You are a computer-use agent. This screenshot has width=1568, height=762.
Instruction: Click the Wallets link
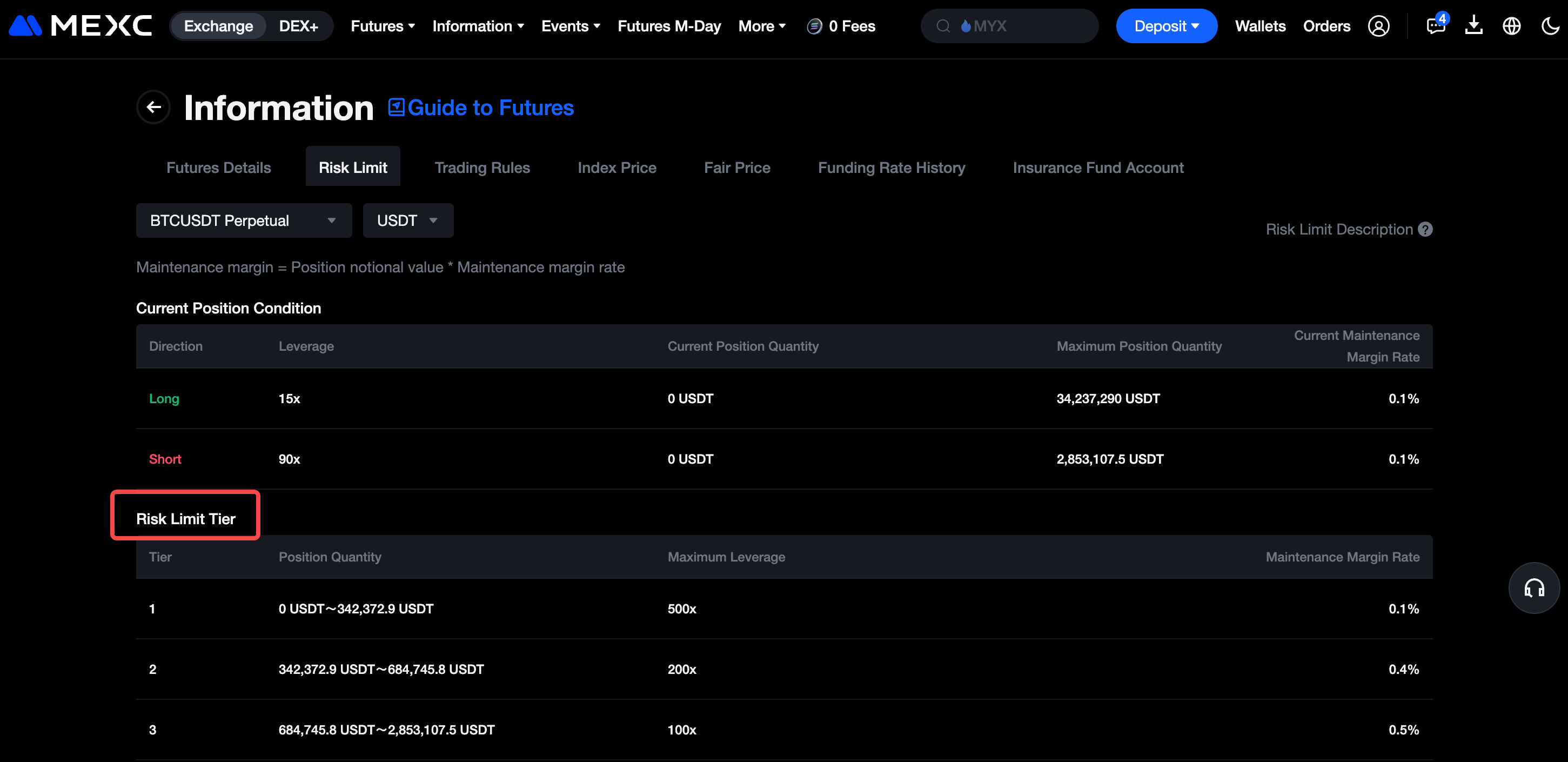point(1260,26)
